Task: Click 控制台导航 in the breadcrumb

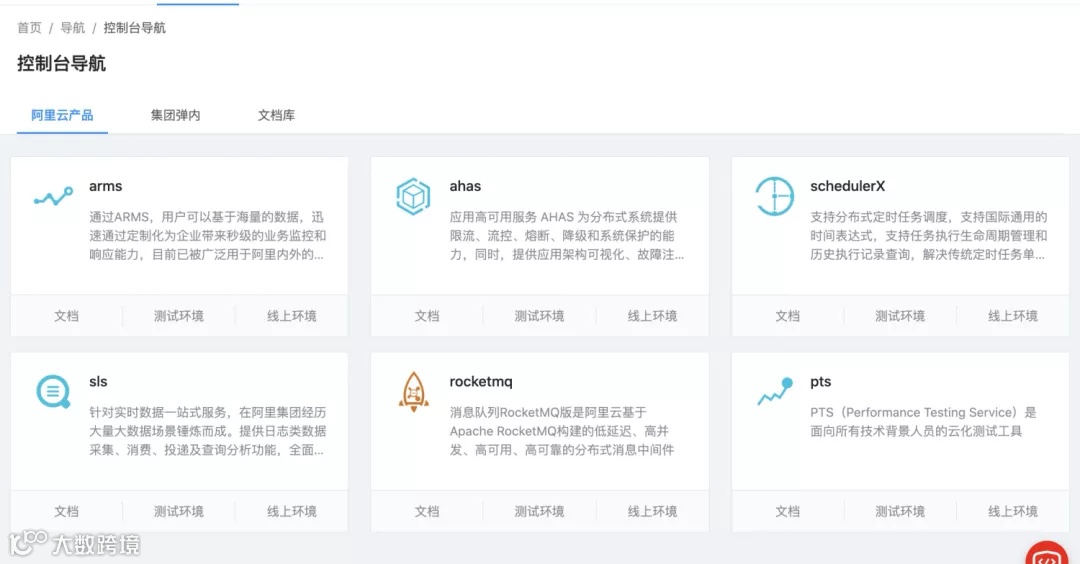Action: click(134, 28)
